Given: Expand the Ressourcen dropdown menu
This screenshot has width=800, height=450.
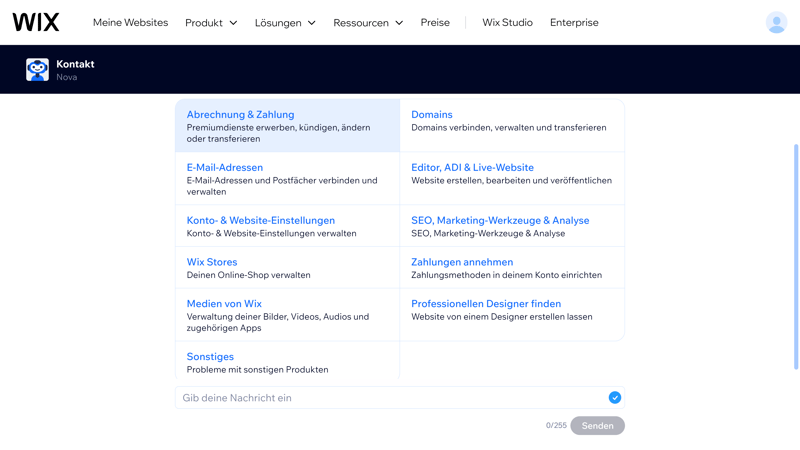Looking at the screenshot, I should pos(368,22).
